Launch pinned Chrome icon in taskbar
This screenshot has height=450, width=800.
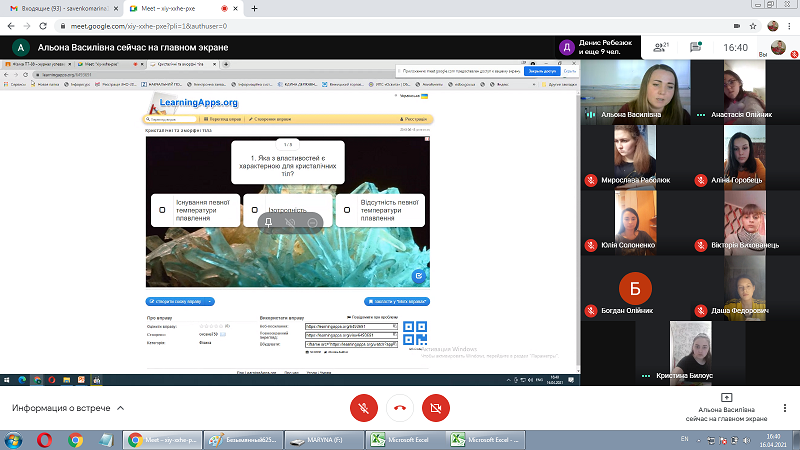point(76,440)
